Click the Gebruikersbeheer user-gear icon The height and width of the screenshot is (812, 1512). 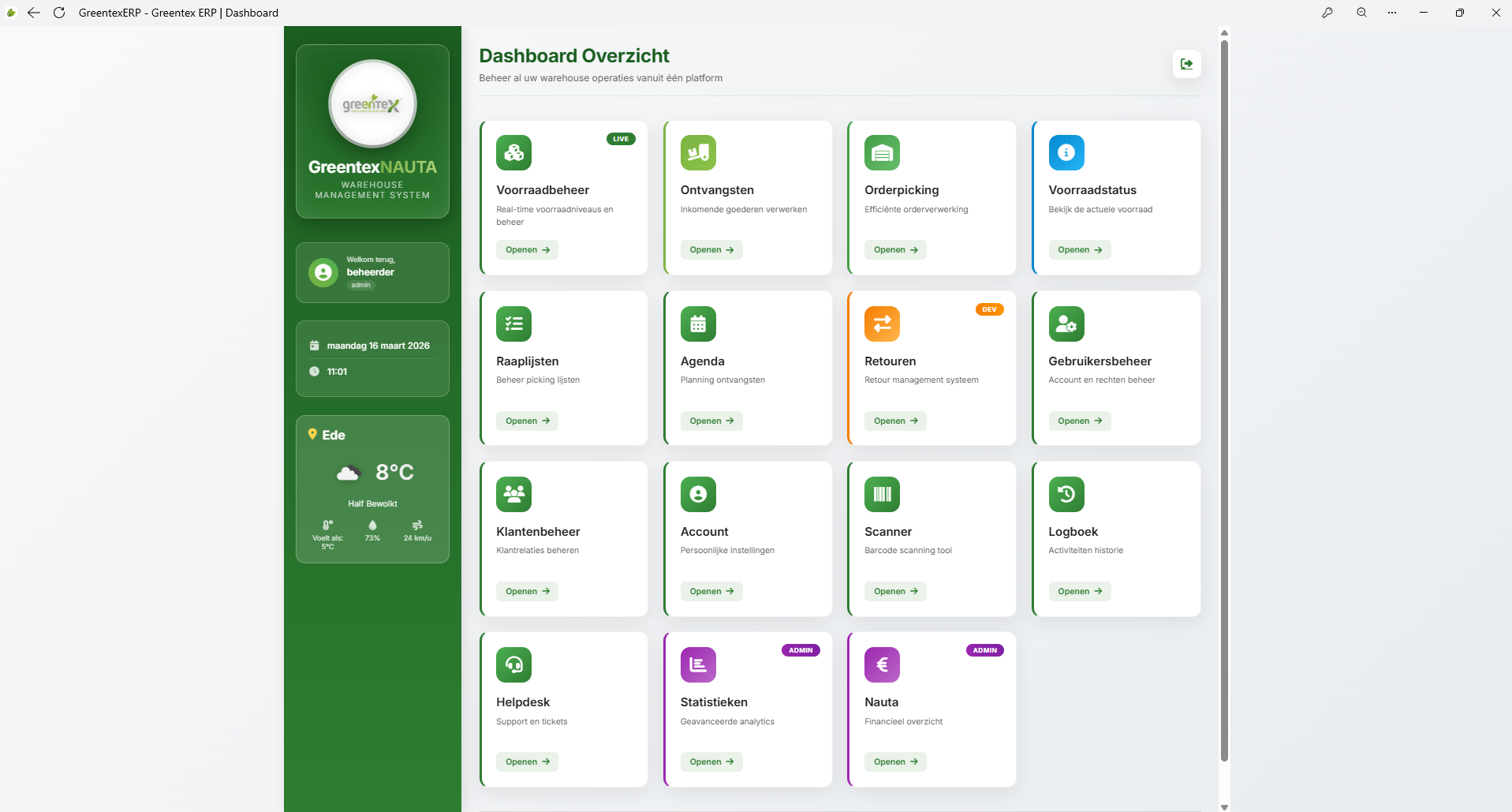[1066, 324]
